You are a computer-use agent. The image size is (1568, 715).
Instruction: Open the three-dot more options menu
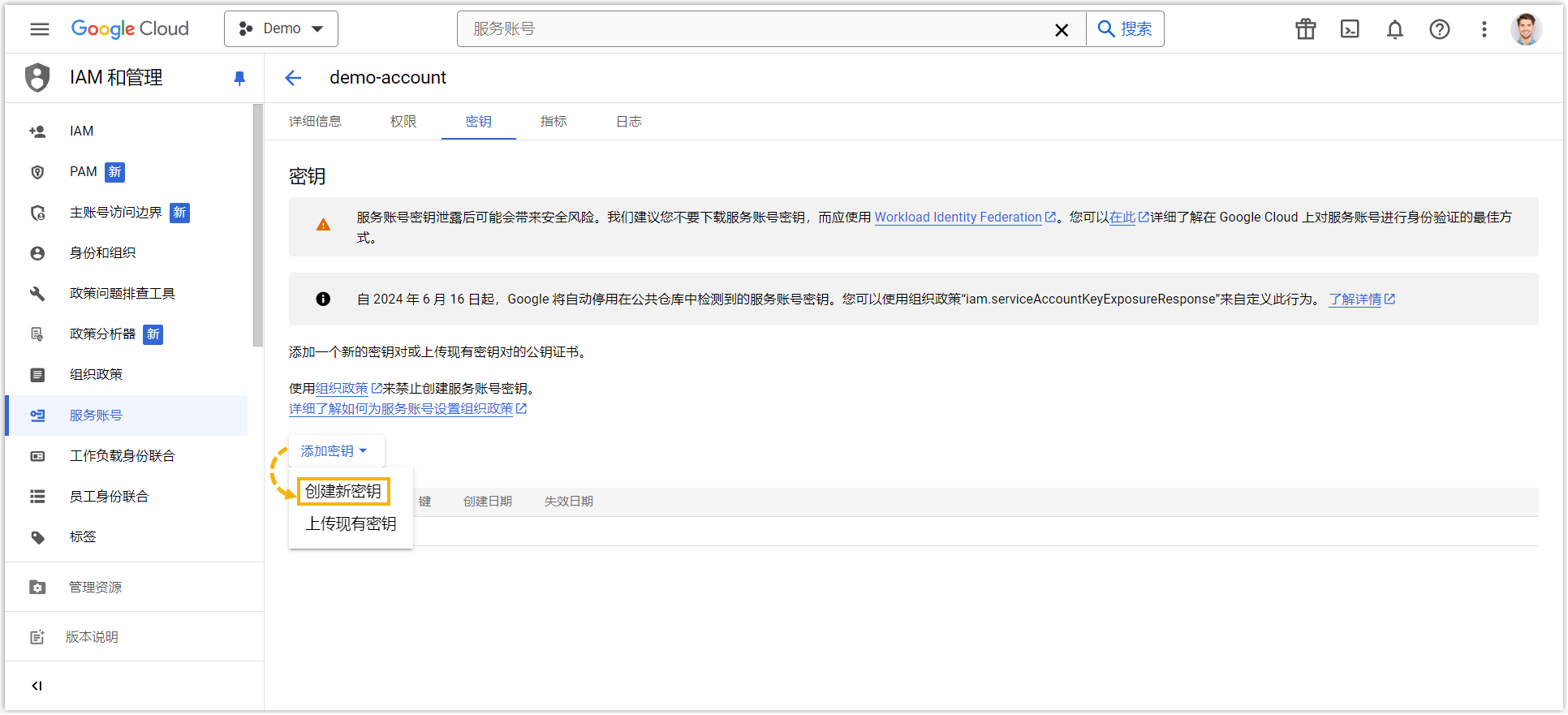click(x=1484, y=29)
